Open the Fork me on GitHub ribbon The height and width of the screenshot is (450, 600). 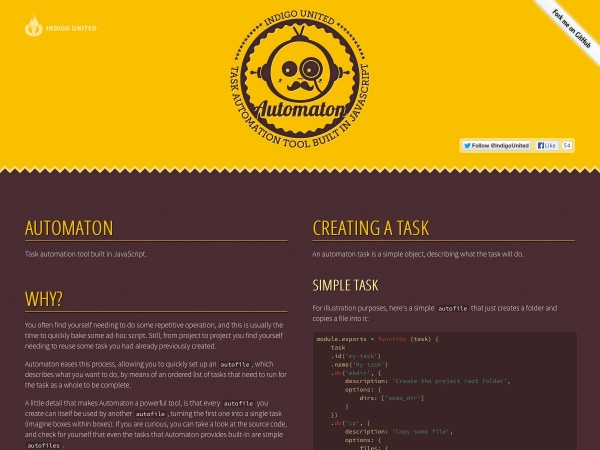tap(571, 29)
